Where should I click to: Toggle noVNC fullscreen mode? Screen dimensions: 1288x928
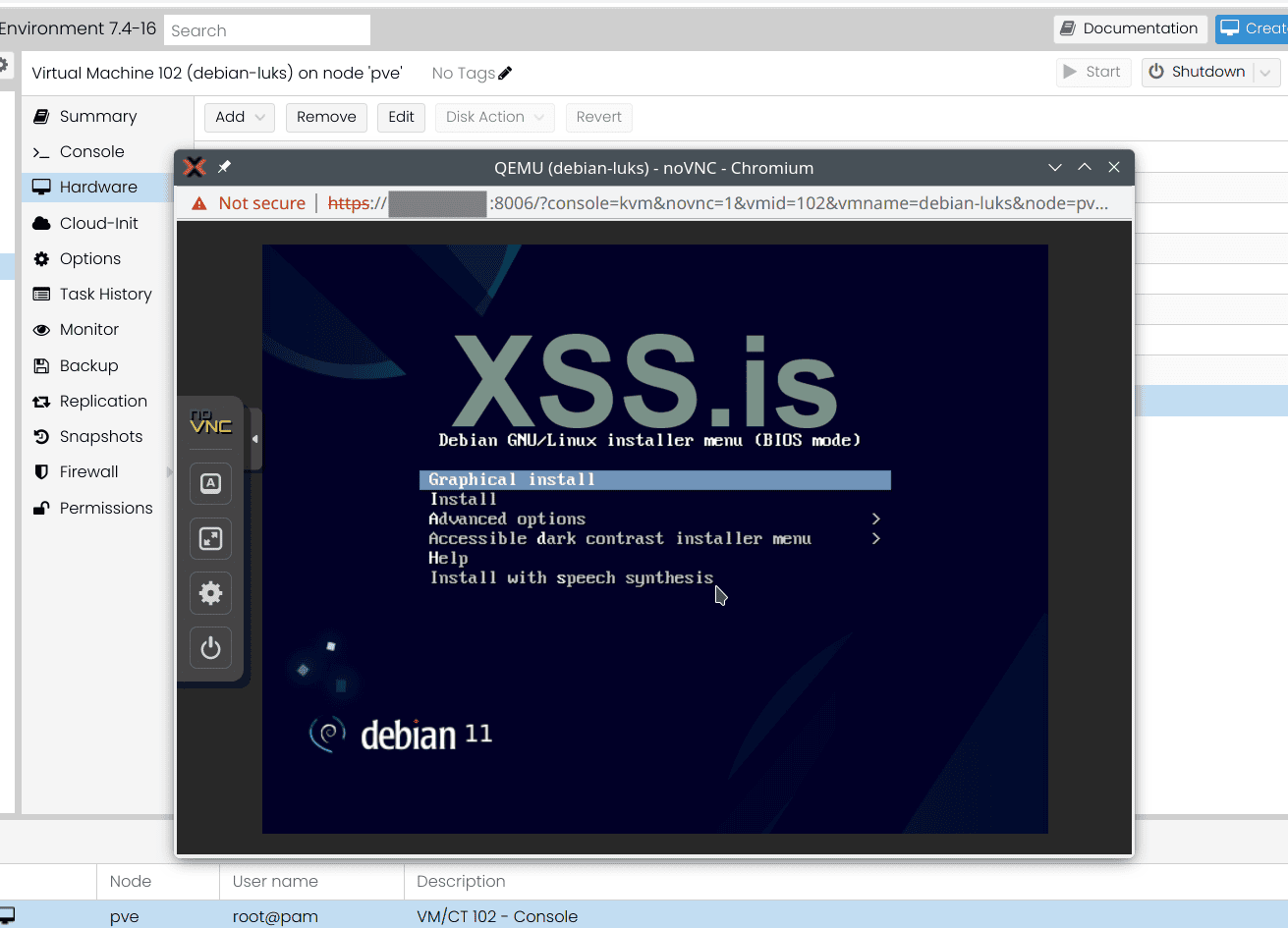click(x=210, y=538)
